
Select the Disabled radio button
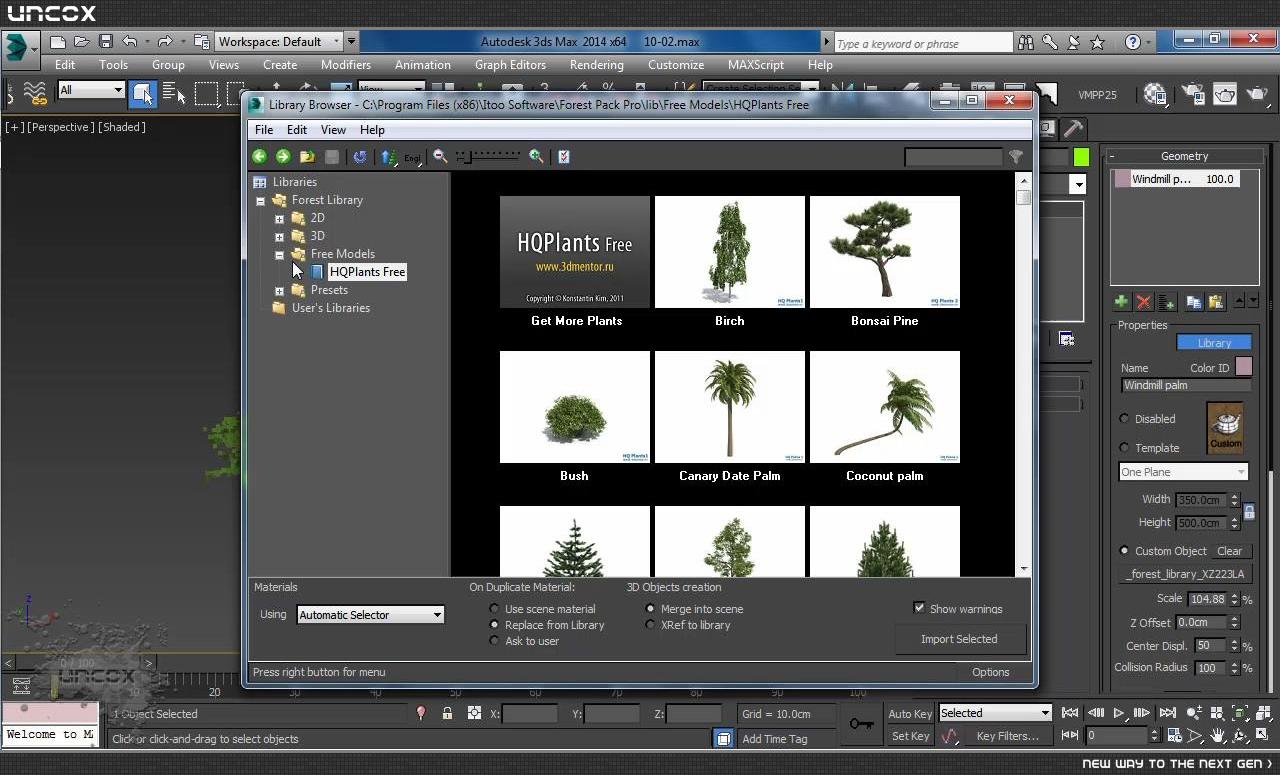1124,418
